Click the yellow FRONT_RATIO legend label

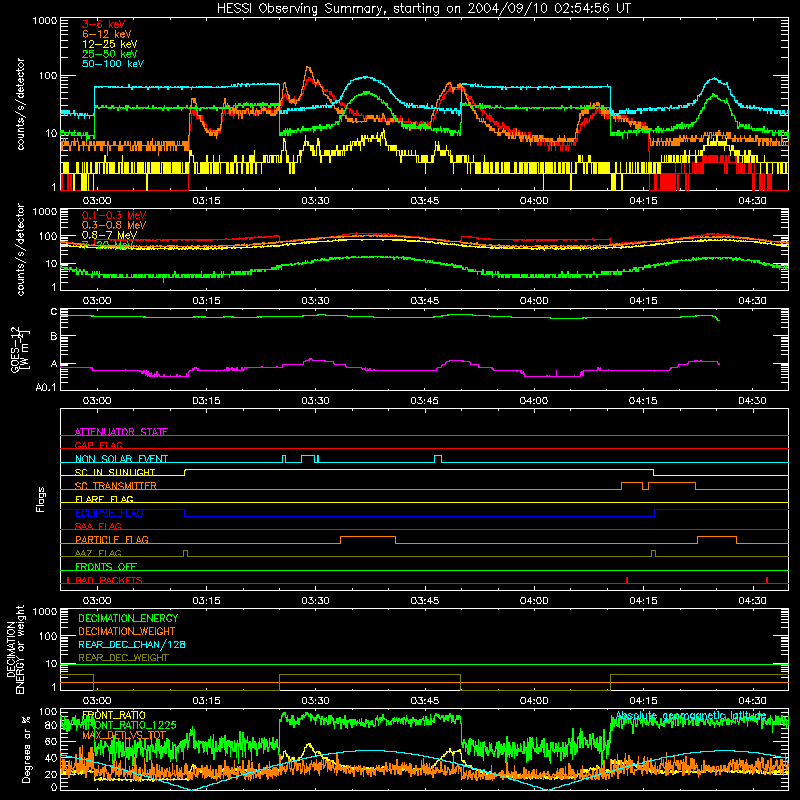[113, 715]
